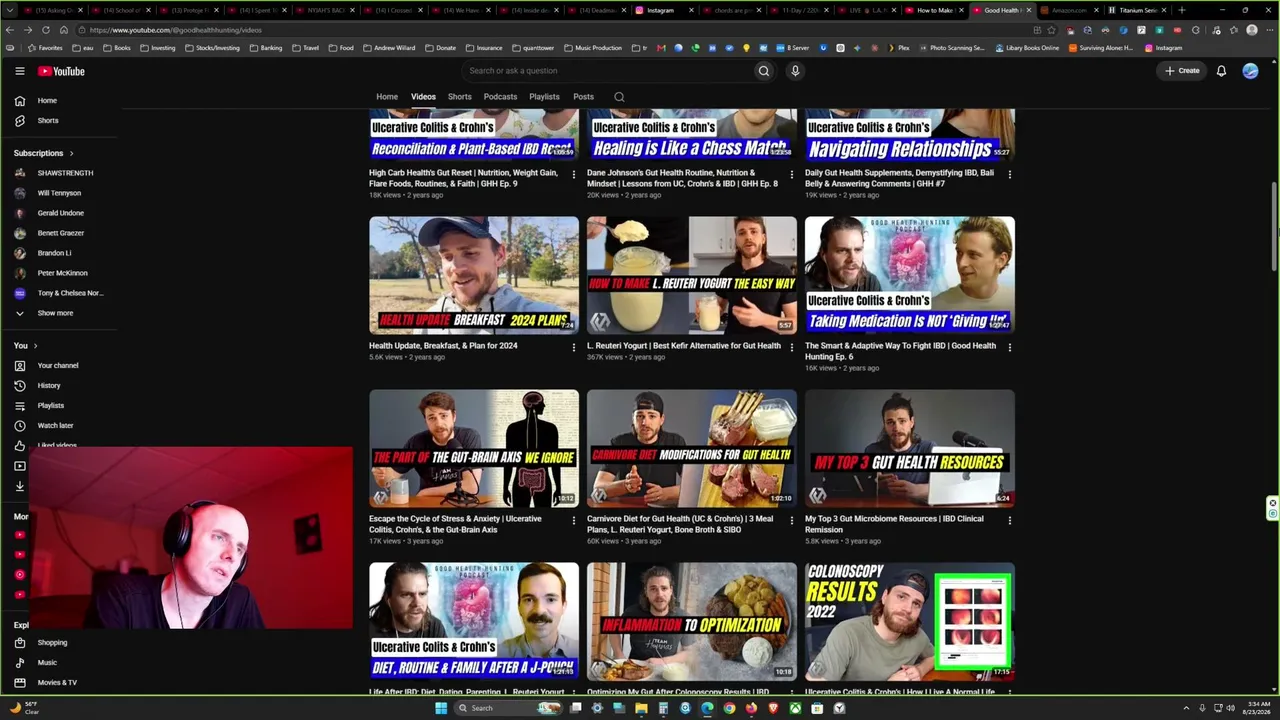Image resolution: width=1280 pixels, height=720 pixels.
Task: Click the search magnifier button
Action: point(764,71)
